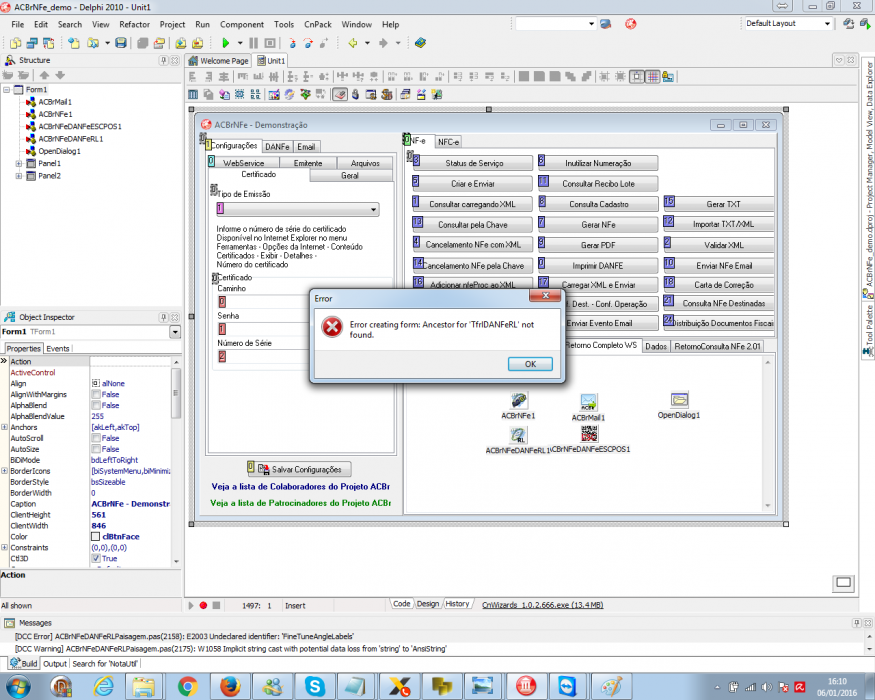Open the Refactor menu

click(134, 25)
